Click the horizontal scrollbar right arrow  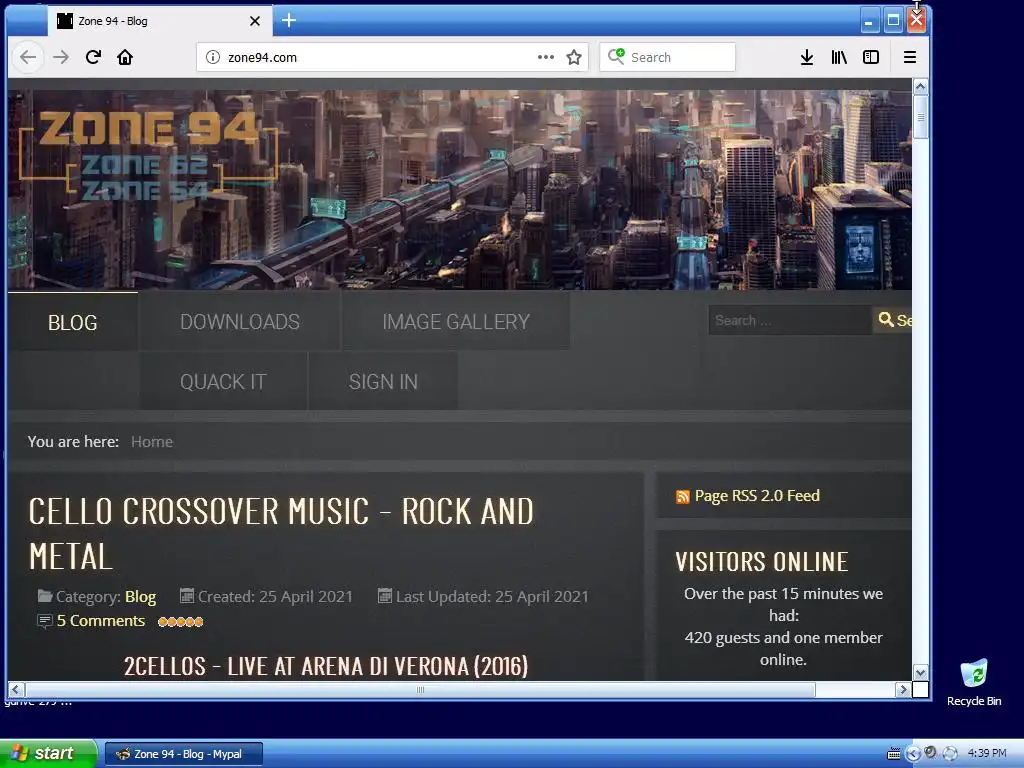903,690
